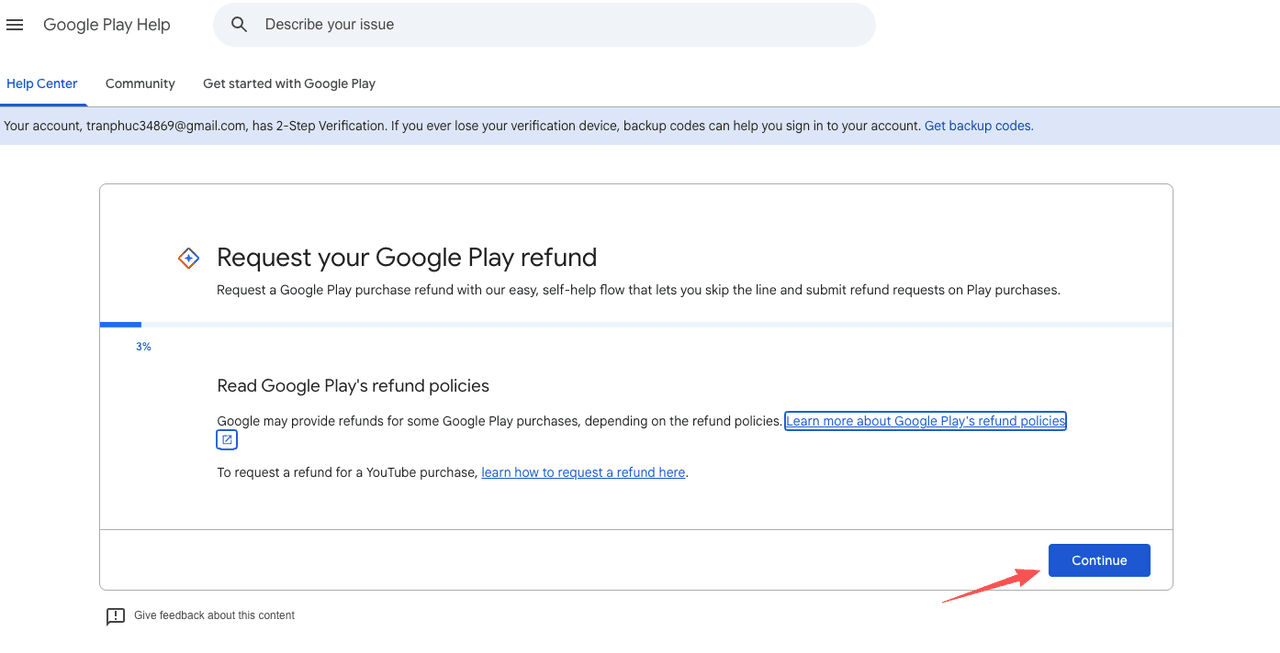The height and width of the screenshot is (653, 1280).
Task: Click the Read Google Play's refund policies heading
Action: pos(352,385)
